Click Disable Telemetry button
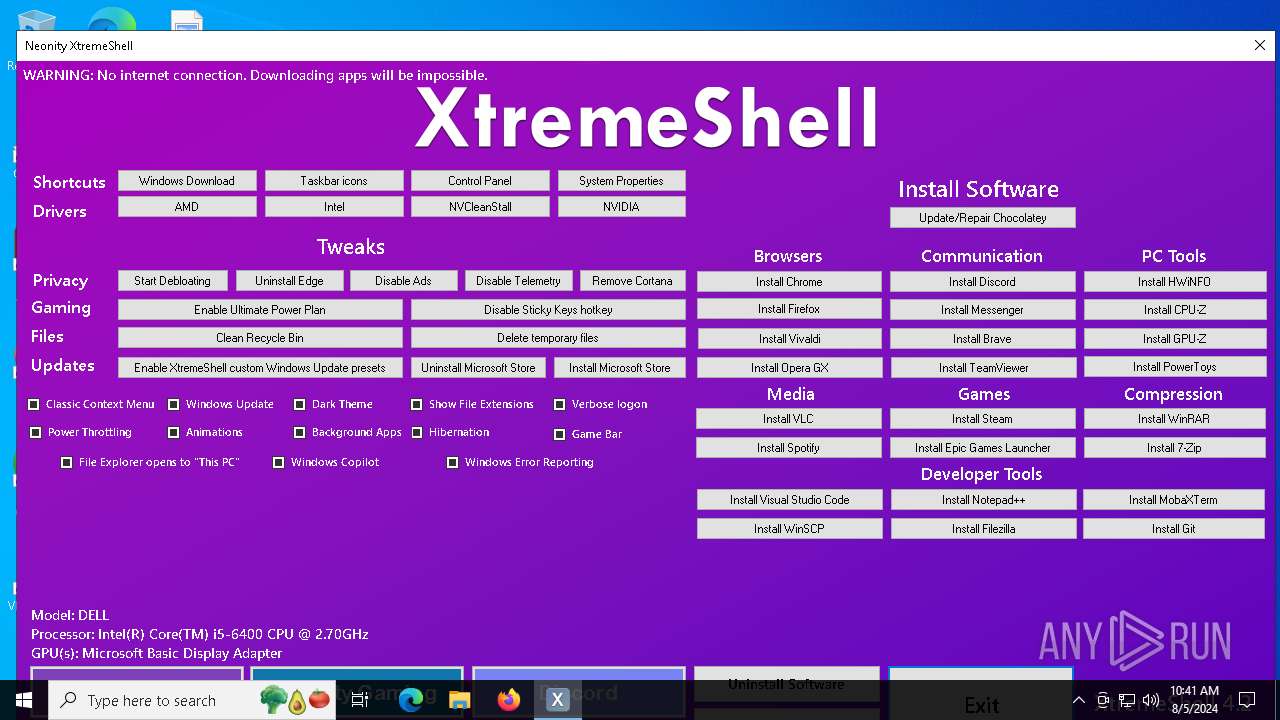Screen dimensions: 1280x720 [x=518, y=281]
